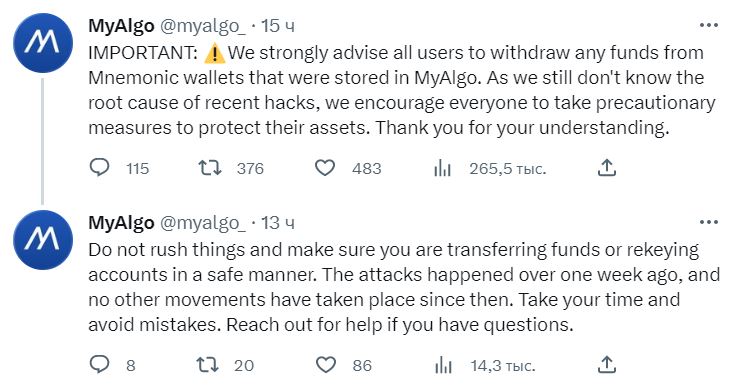Viewport: 739px width, 388px height.
Task: Reply to the 'Do not rush things' tweet
Action: tap(99, 364)
